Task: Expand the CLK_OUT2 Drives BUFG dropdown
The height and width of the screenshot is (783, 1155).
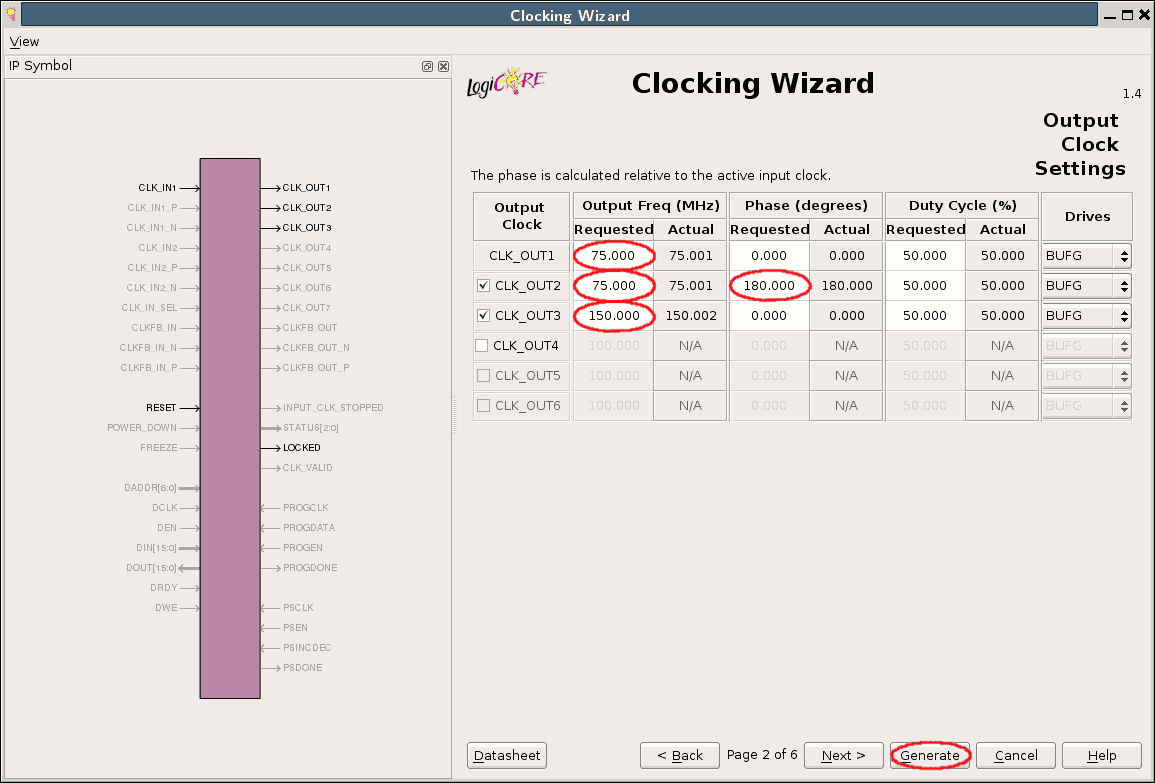Action: point(1086,286)
